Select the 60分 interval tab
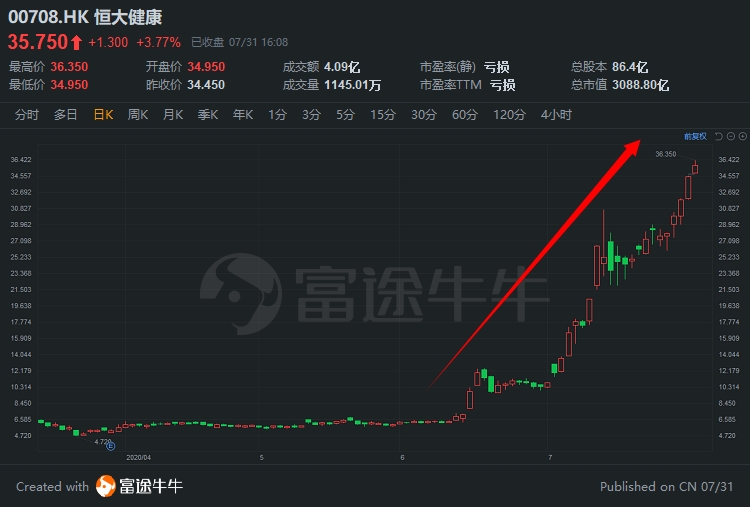This screenshot has height=507, width=750. (x=465, y=115)
